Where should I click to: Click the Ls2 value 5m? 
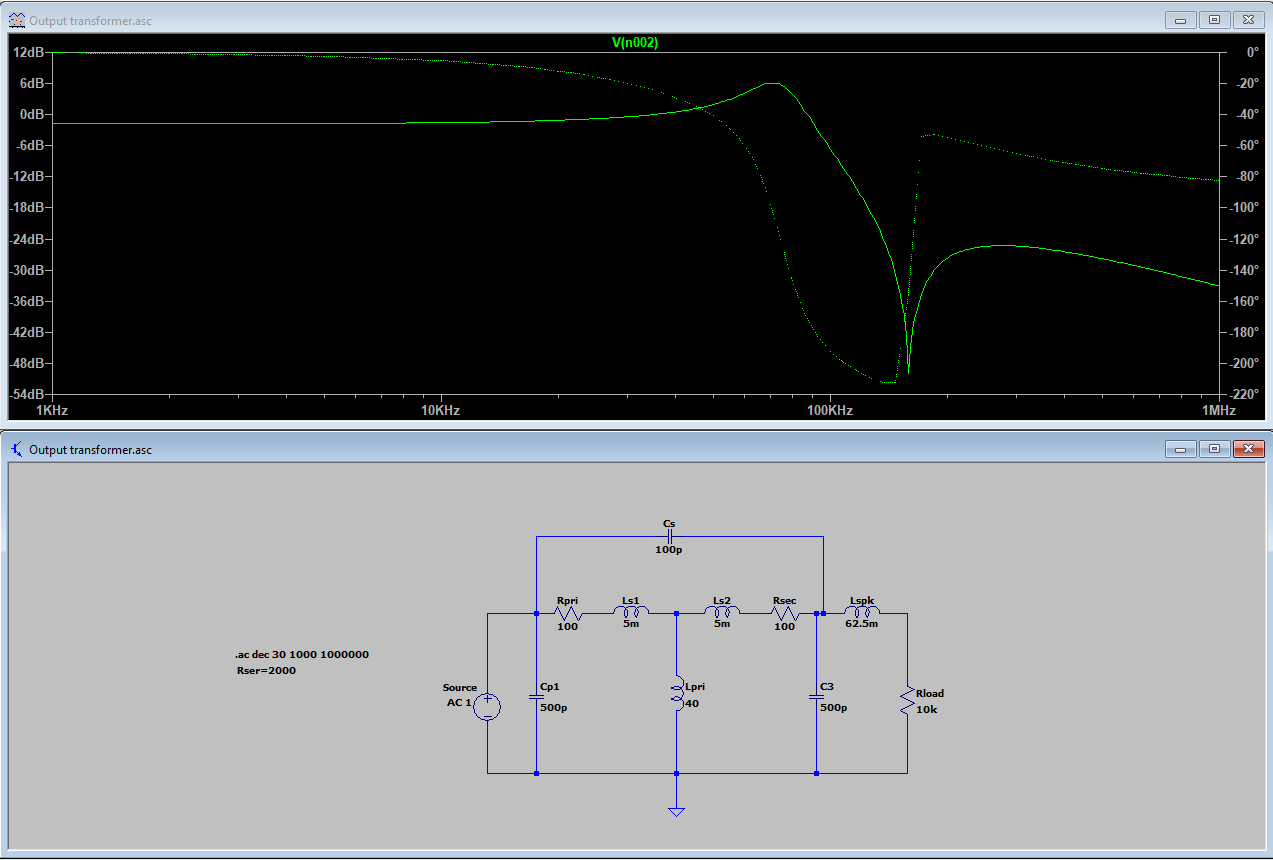click(722, 624)
